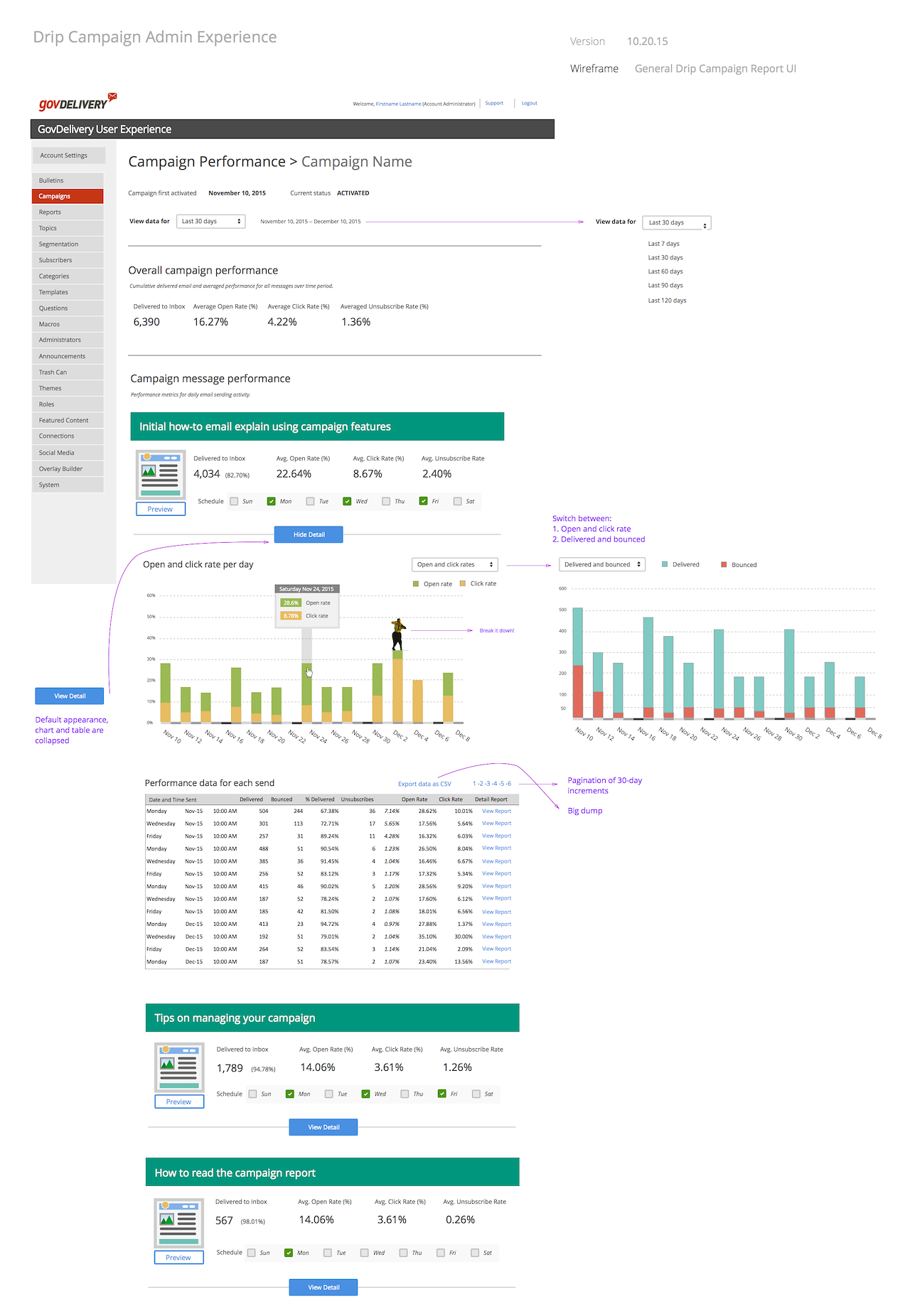Click the teal Delivered legend square
Viewport: 910px width, 1316px height.
(665, 565)
